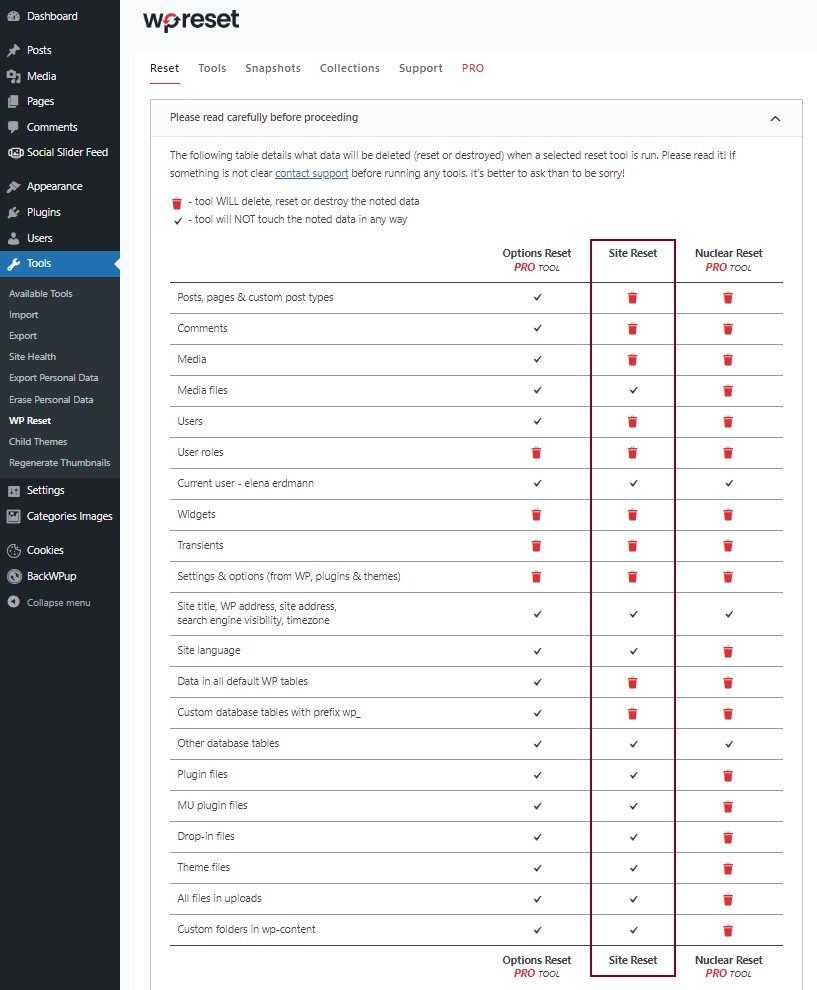Screen dimensions: 817x990
Task: Open the Appearance brush icon
Action: 14,186
